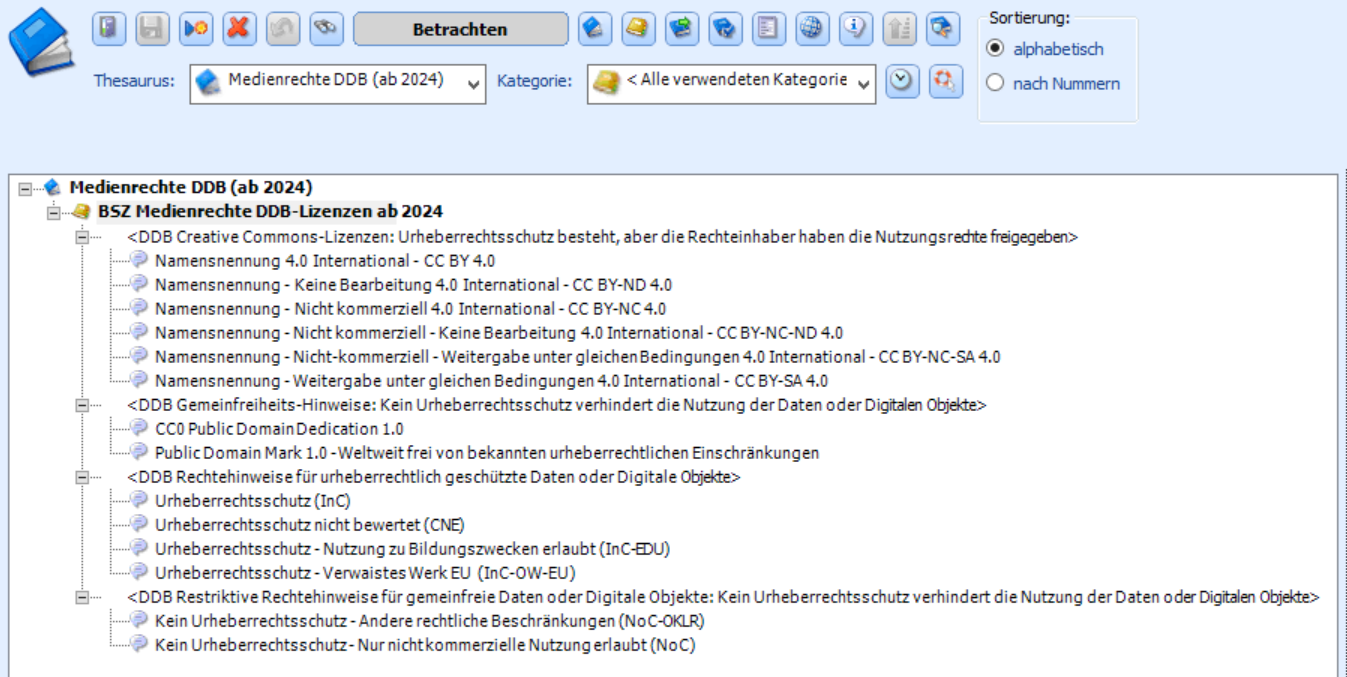Click the floppy disk save icon
The width and height of the screenshot is (1347, 677).
tap(152, 29)
